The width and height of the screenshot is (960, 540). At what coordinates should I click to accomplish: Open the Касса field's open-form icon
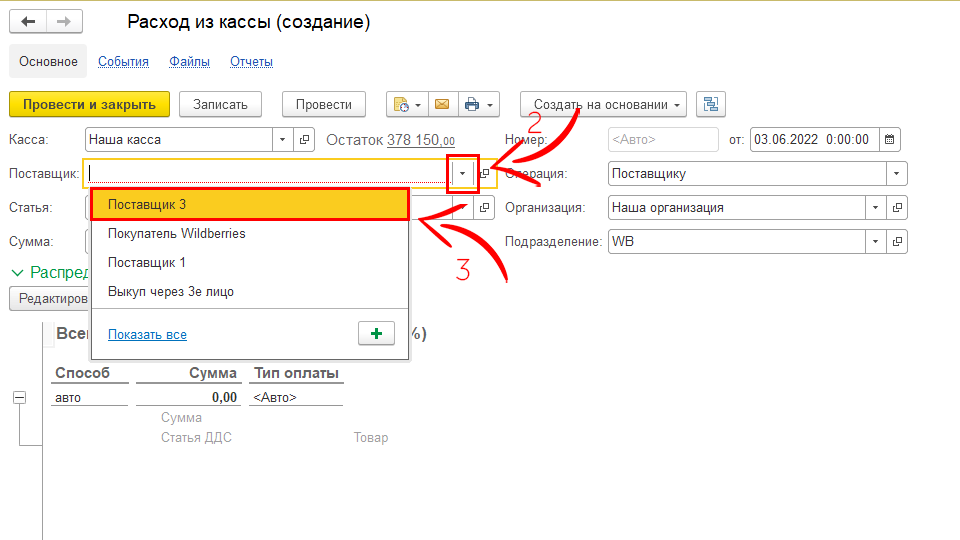(305, 140)
